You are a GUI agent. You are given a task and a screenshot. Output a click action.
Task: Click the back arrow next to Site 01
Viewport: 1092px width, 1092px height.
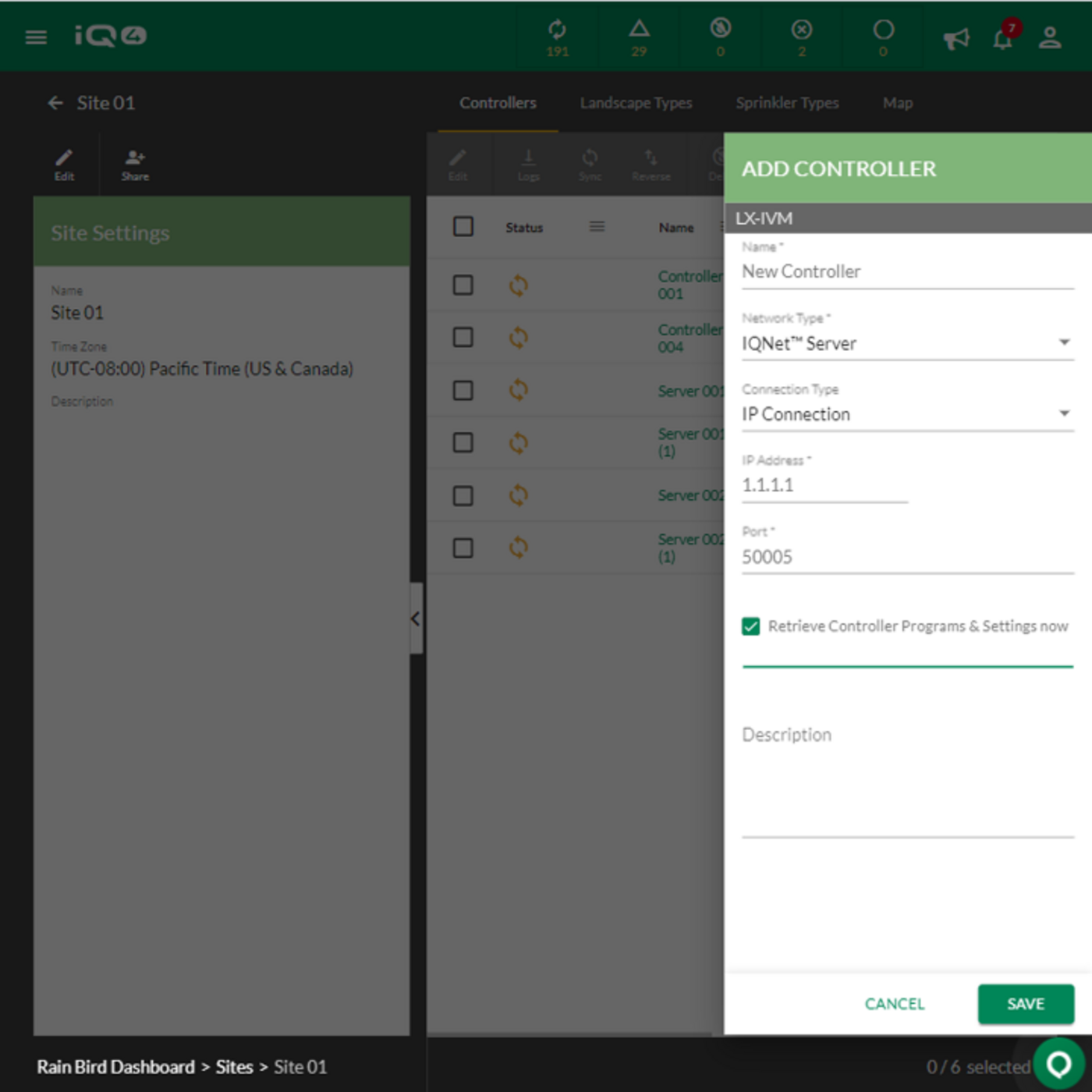point(55,103)
